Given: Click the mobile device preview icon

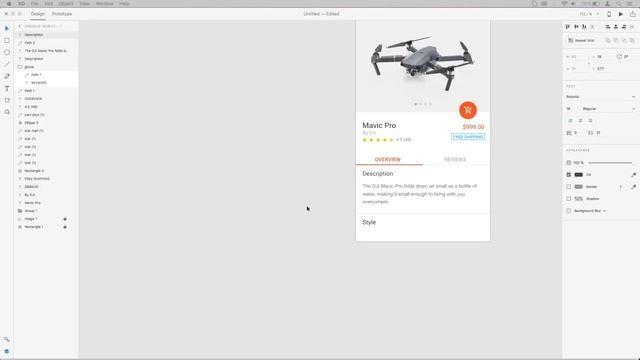Looking at the screenshot, I should pyautogui.click(x=609, y=14).
